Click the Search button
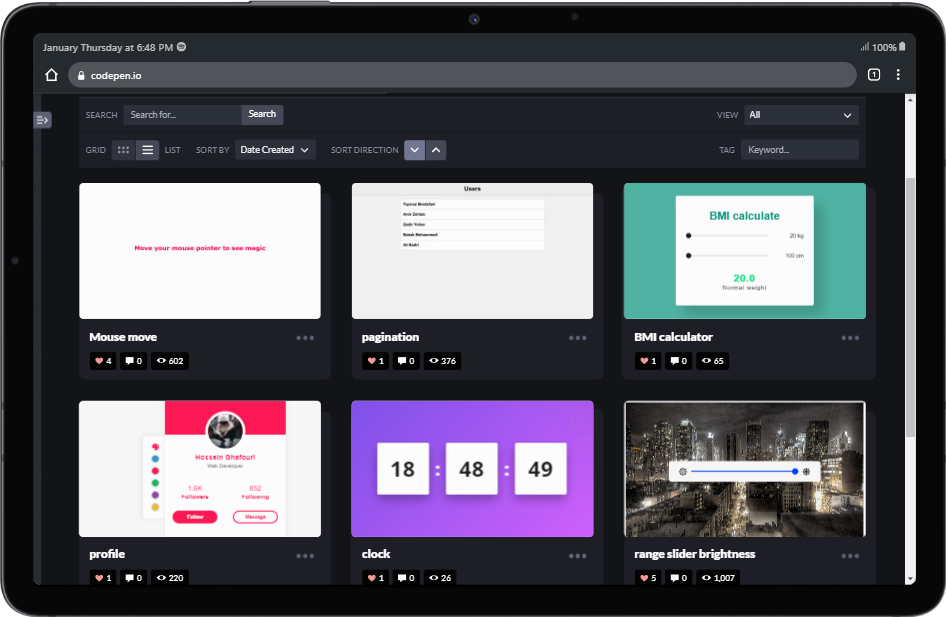This screenshot has height=617, width=946. [x=262, y=114]
